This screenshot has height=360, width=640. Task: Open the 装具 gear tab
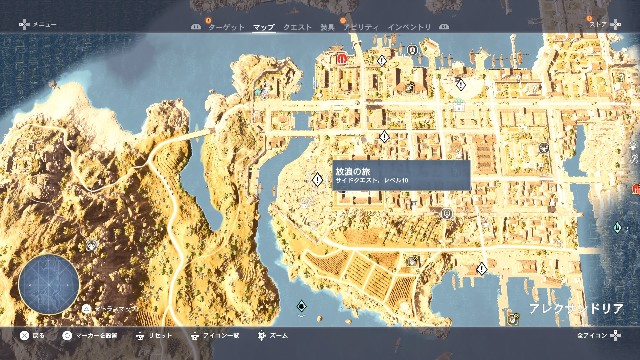coord(327,27)
